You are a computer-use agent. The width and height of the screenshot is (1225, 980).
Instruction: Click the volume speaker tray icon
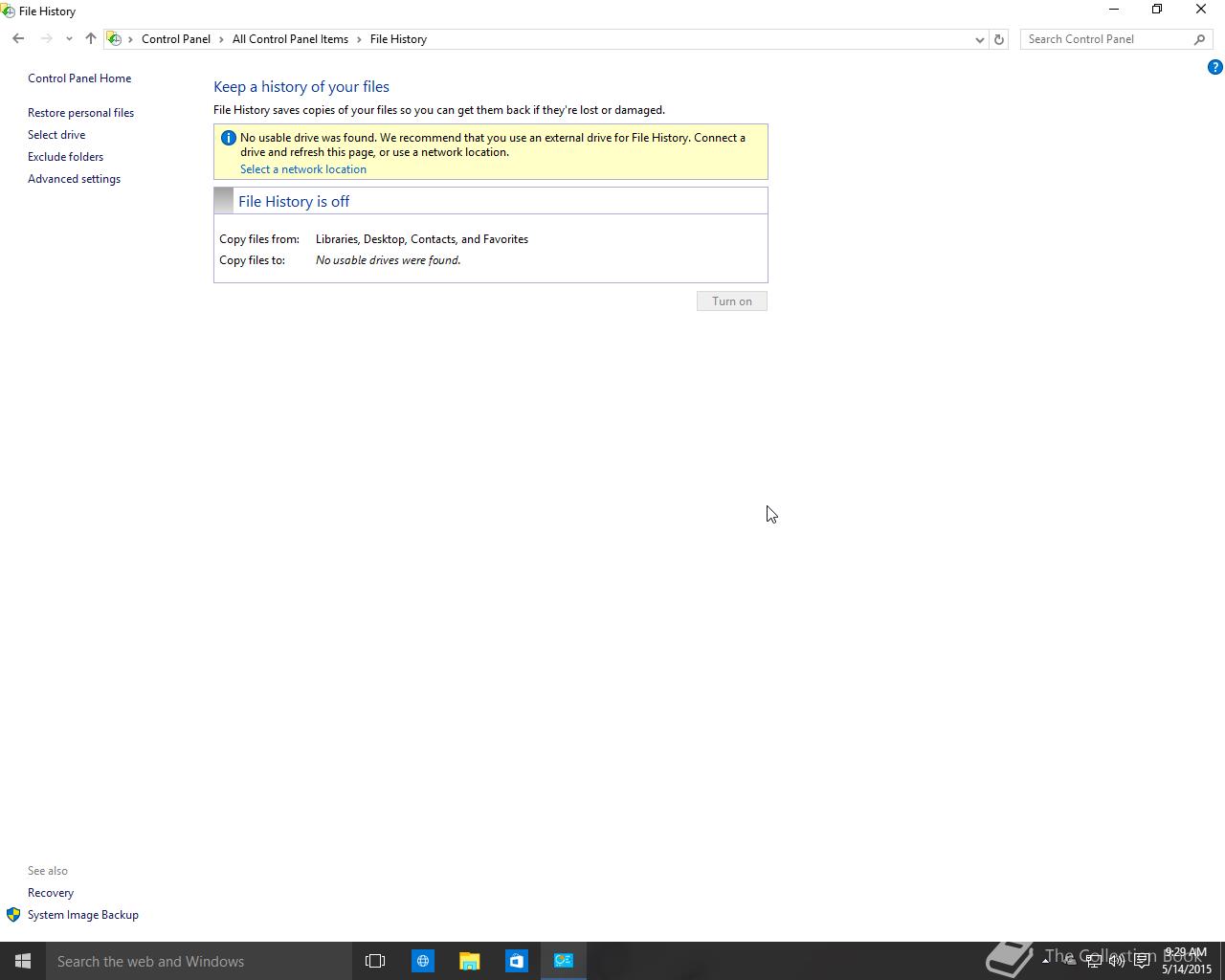pos(1117,961)
